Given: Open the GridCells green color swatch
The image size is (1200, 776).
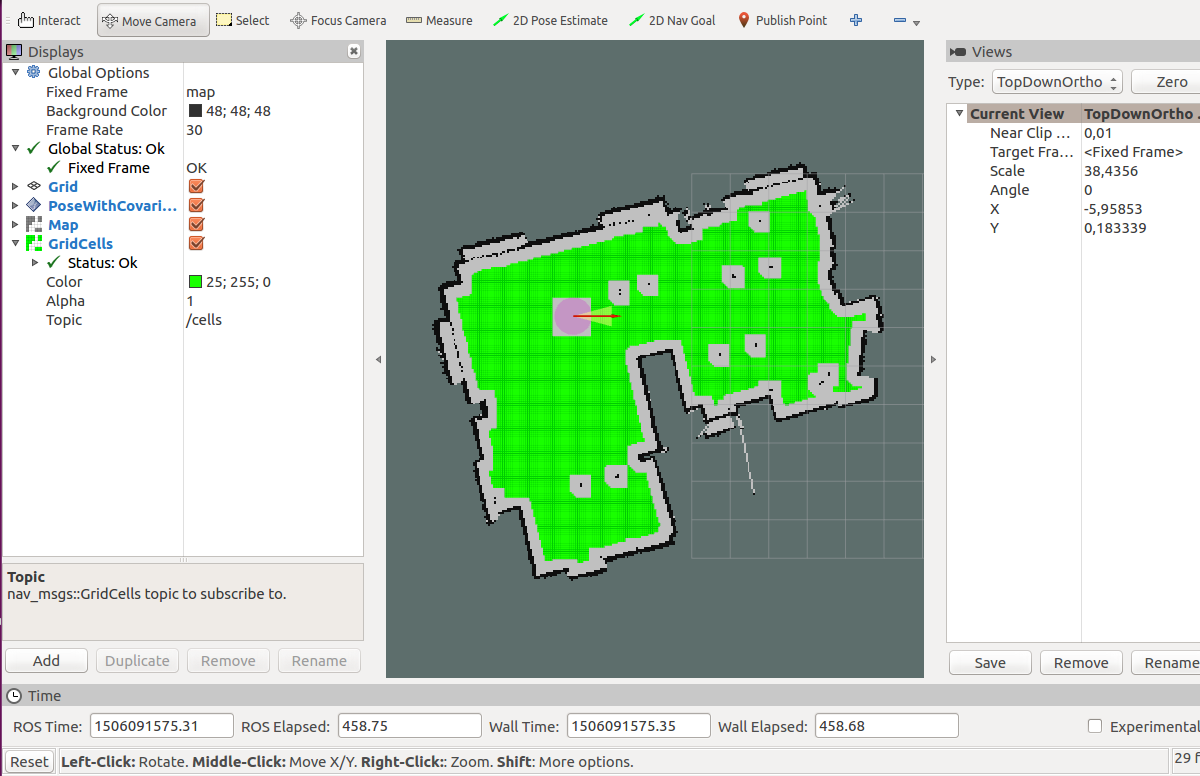Looking at the screenshot, I should [193, 281].
